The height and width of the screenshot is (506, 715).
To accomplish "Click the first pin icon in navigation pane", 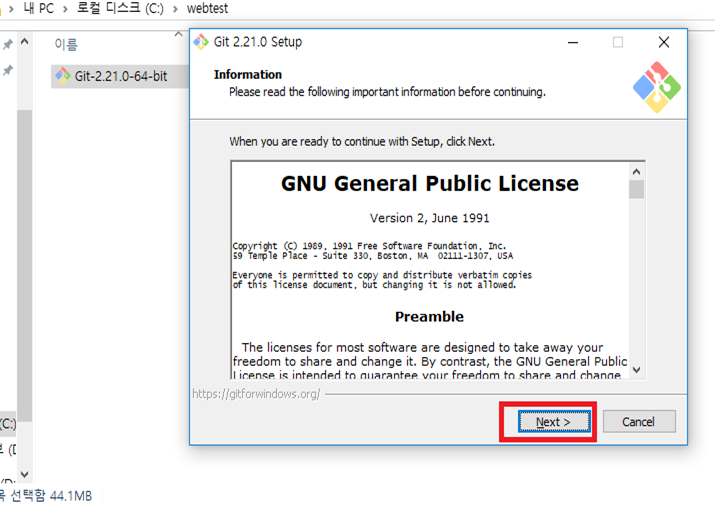I will 8,44.
